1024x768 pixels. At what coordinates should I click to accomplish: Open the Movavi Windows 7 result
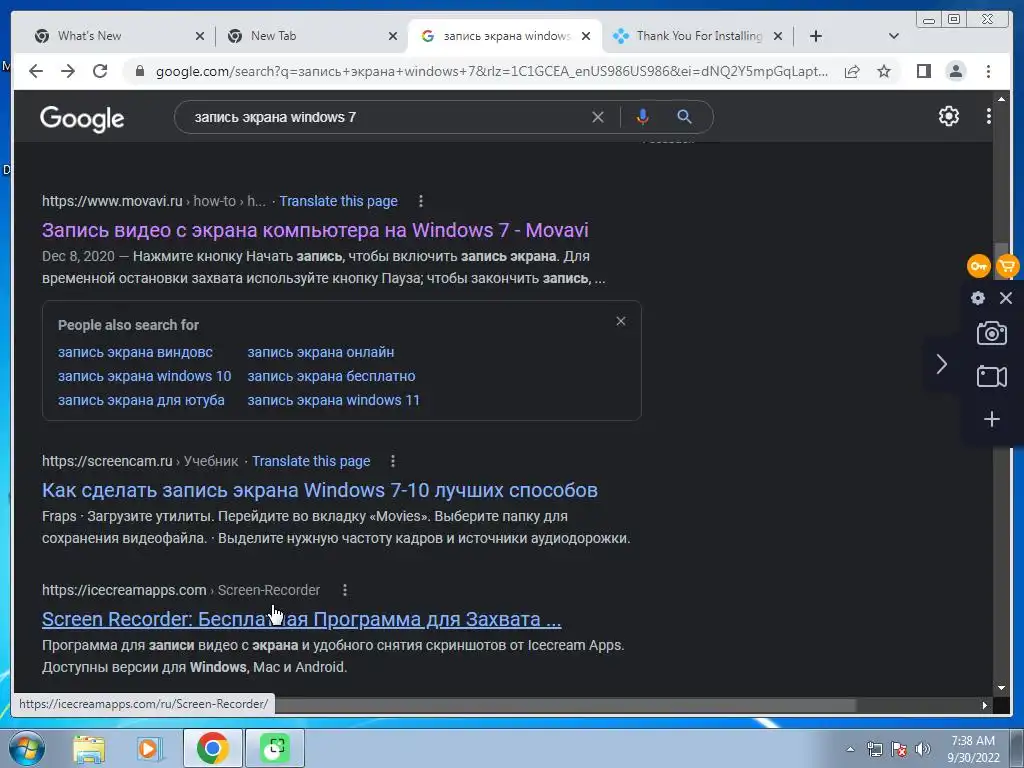tap(315, 230)
